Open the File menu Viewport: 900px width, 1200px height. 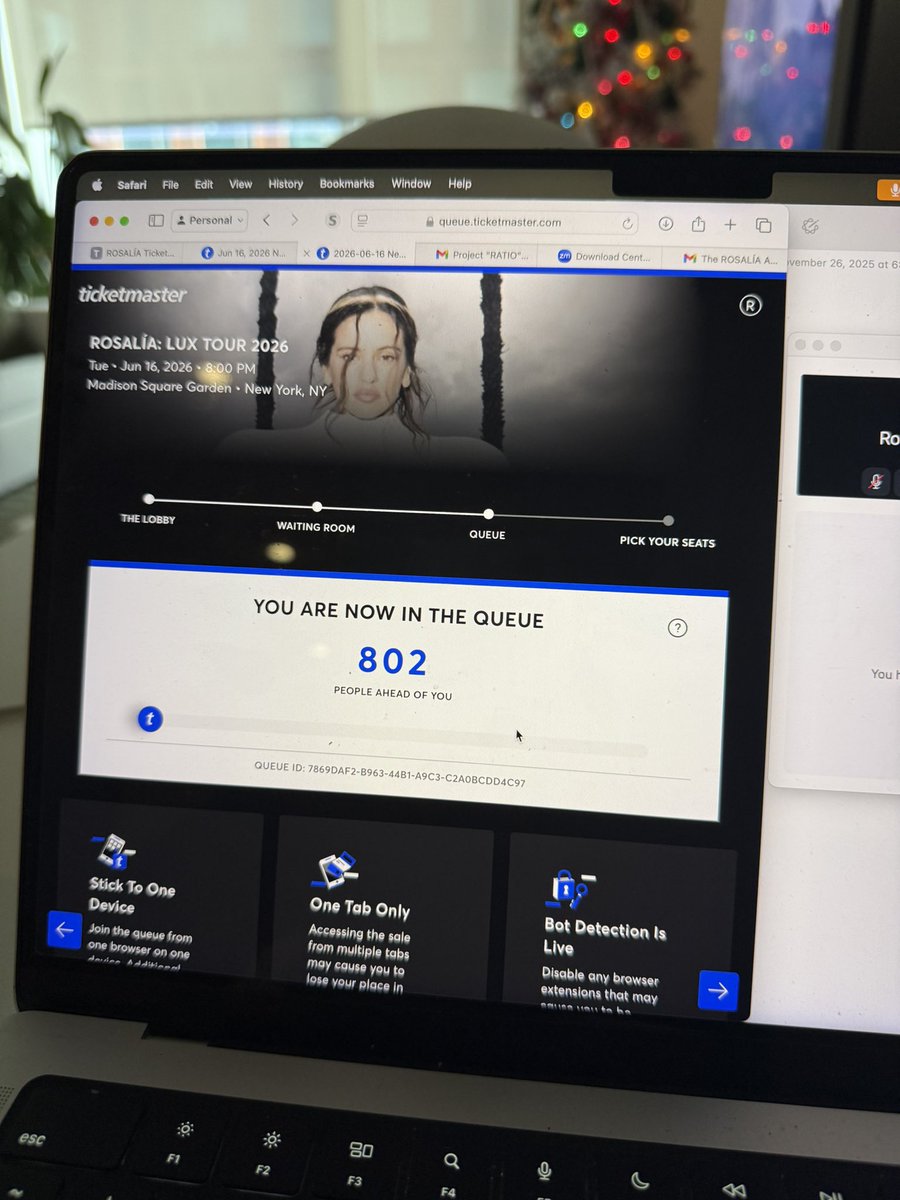[171, 185]
